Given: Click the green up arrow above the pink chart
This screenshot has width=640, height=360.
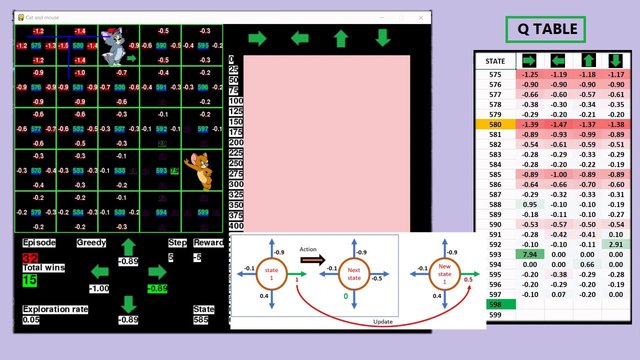Looking at the screenshot, I should [x=341, y=39].
